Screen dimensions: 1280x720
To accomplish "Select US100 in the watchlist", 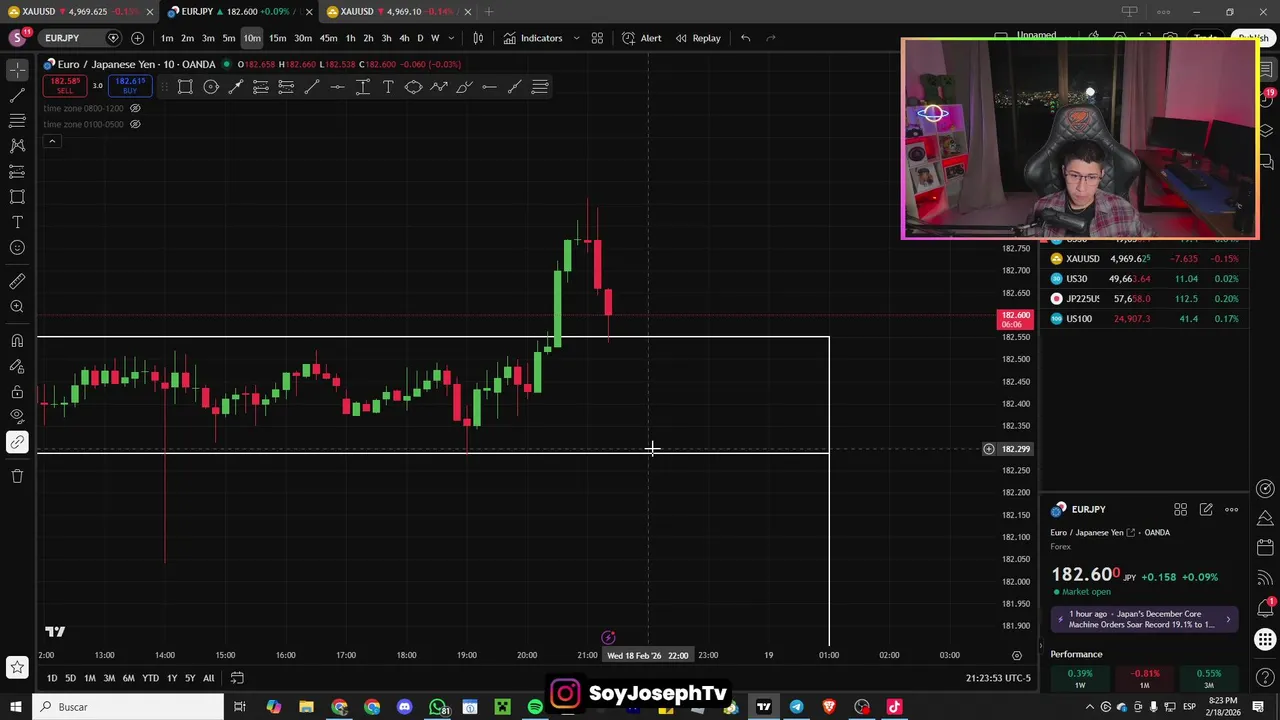I will click(x=1143, y=319).
